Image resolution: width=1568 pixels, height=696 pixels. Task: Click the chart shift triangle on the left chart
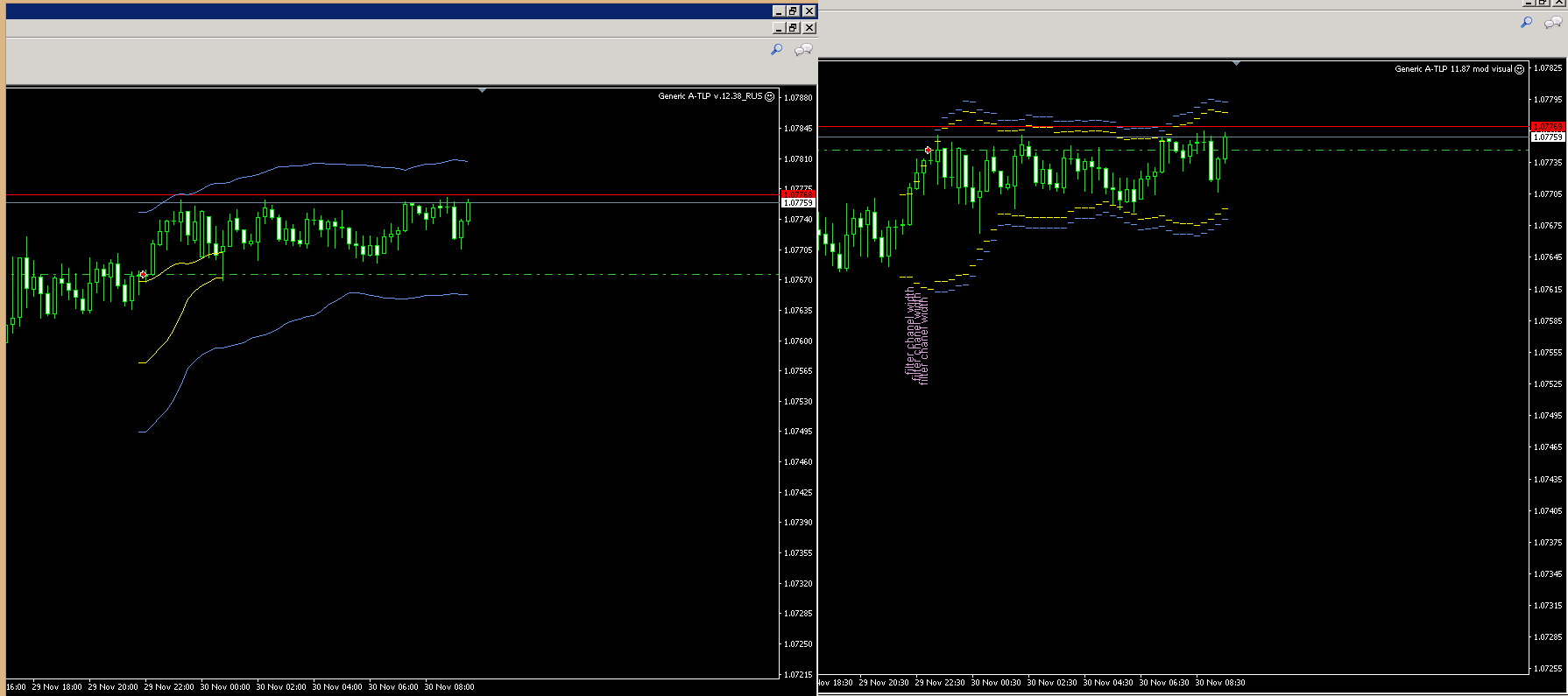coord(482,90)
